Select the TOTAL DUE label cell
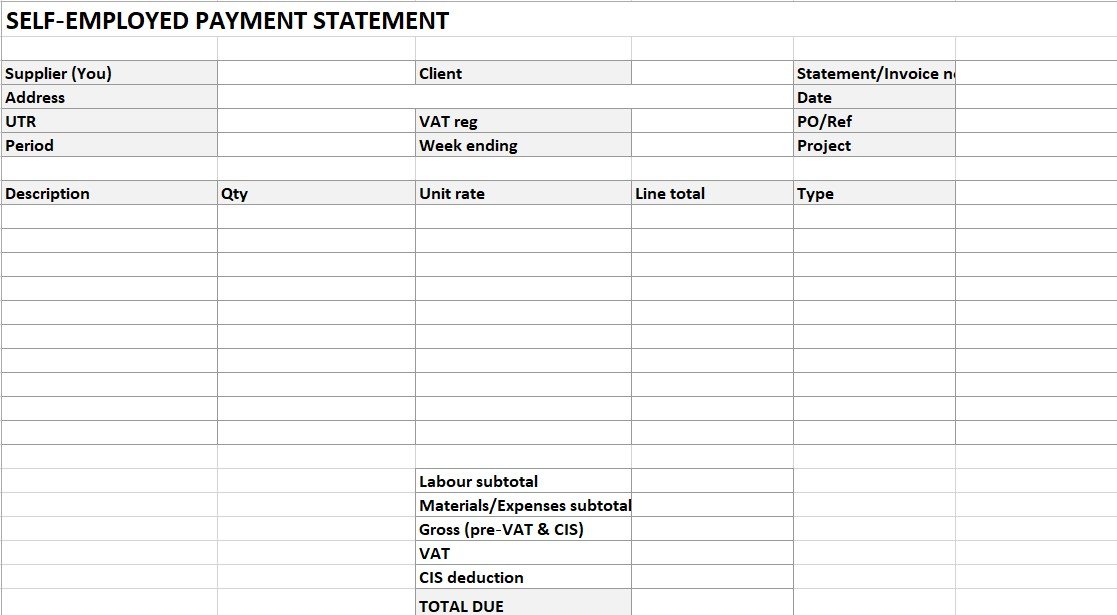Image resolution: width=1117 pixels, height=615 pixels. pos(523,604)
